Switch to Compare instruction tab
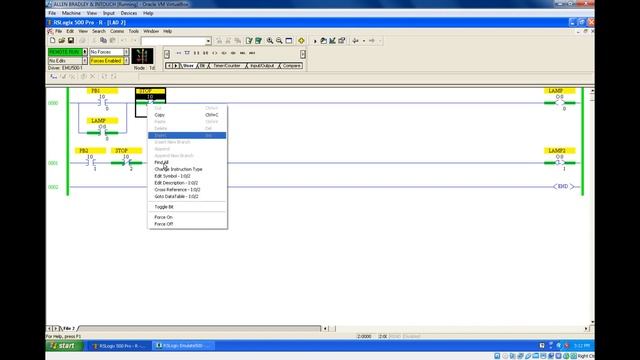The width and height of the screenshot is (640, 360). pyautogui.click(x=291, y=66)
